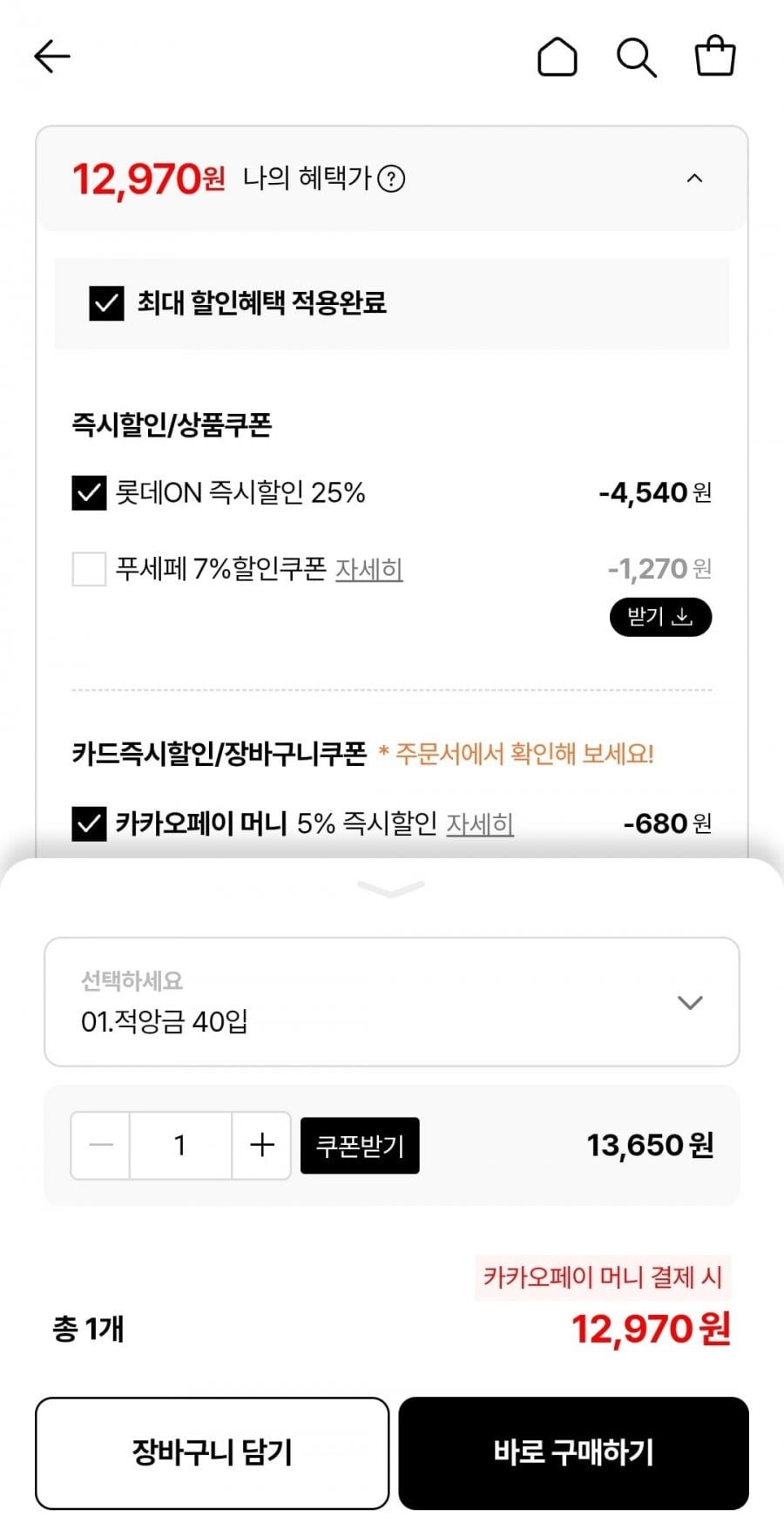Tap 바로 구매하기 button
Image resolution: width=784 pixels, height=1537 pixels.
click(573, 1452)
